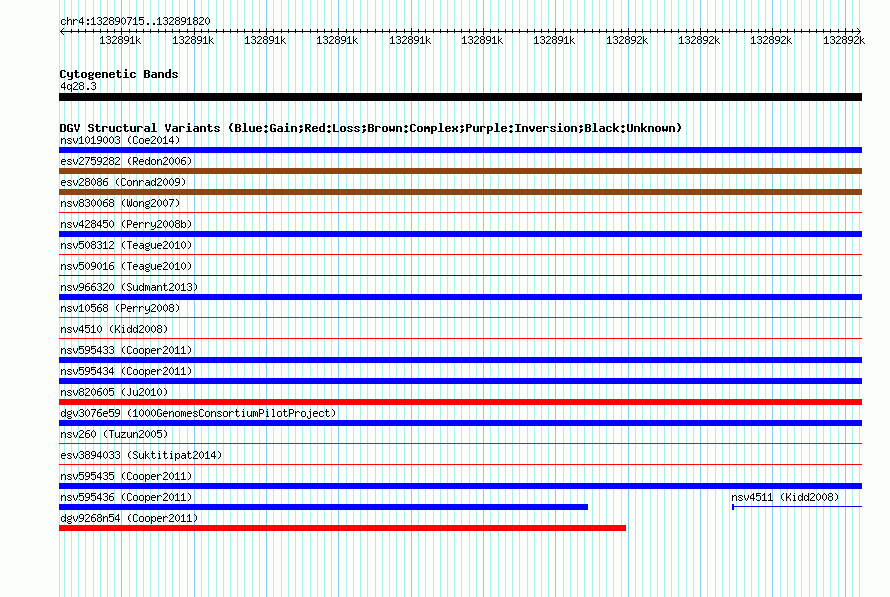Select the blue nsv428450 gain bar
The image size is (890, 597).
click(x=460, y=234)
